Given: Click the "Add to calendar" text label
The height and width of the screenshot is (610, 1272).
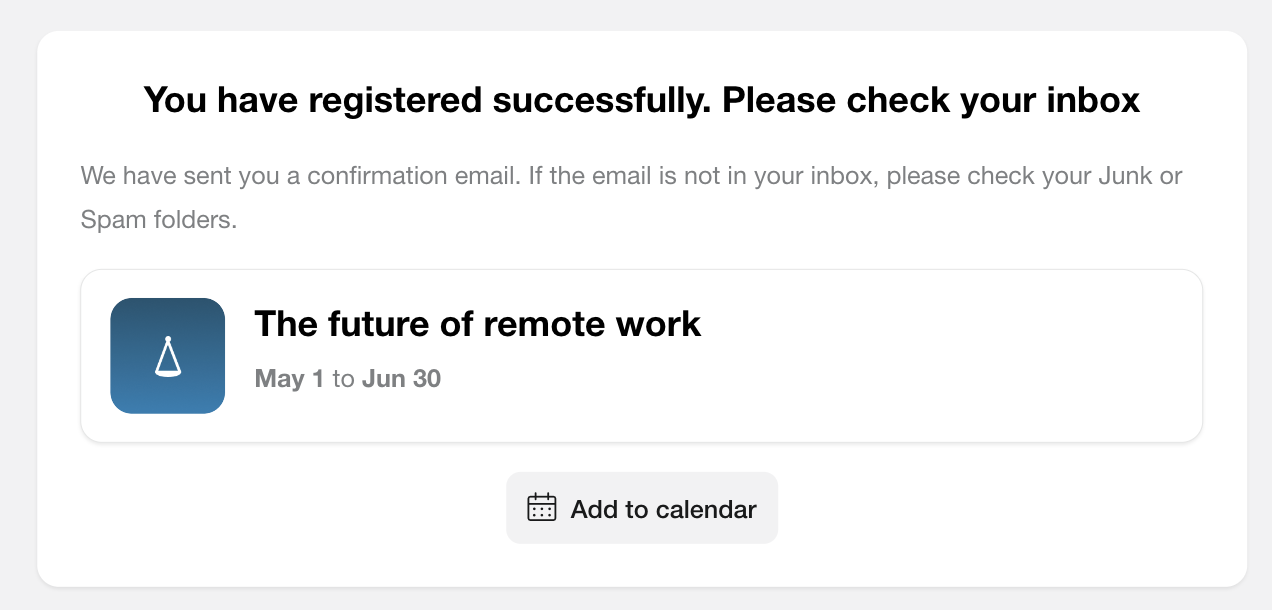Looking at the screenshot, I should (x=664, y=509).
